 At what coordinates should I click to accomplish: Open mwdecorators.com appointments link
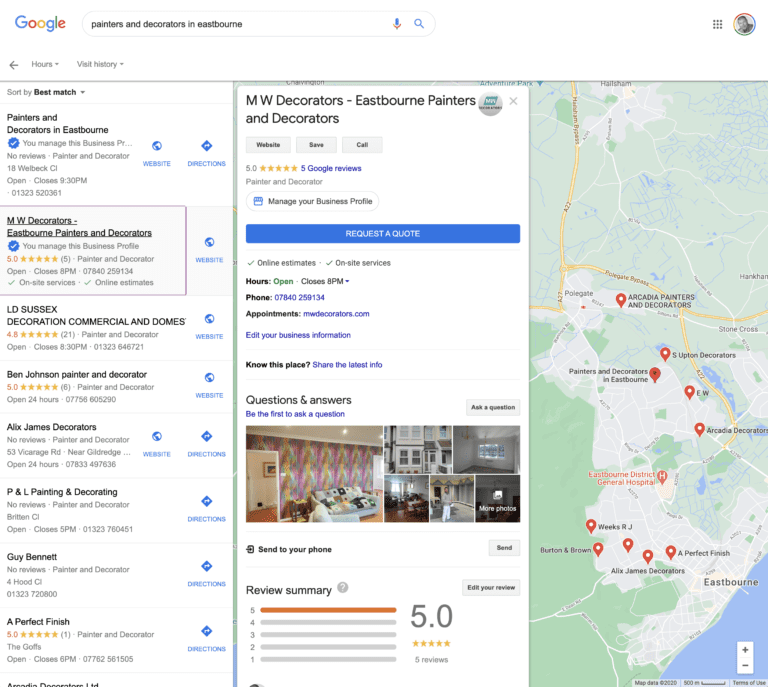coord(336,314)
